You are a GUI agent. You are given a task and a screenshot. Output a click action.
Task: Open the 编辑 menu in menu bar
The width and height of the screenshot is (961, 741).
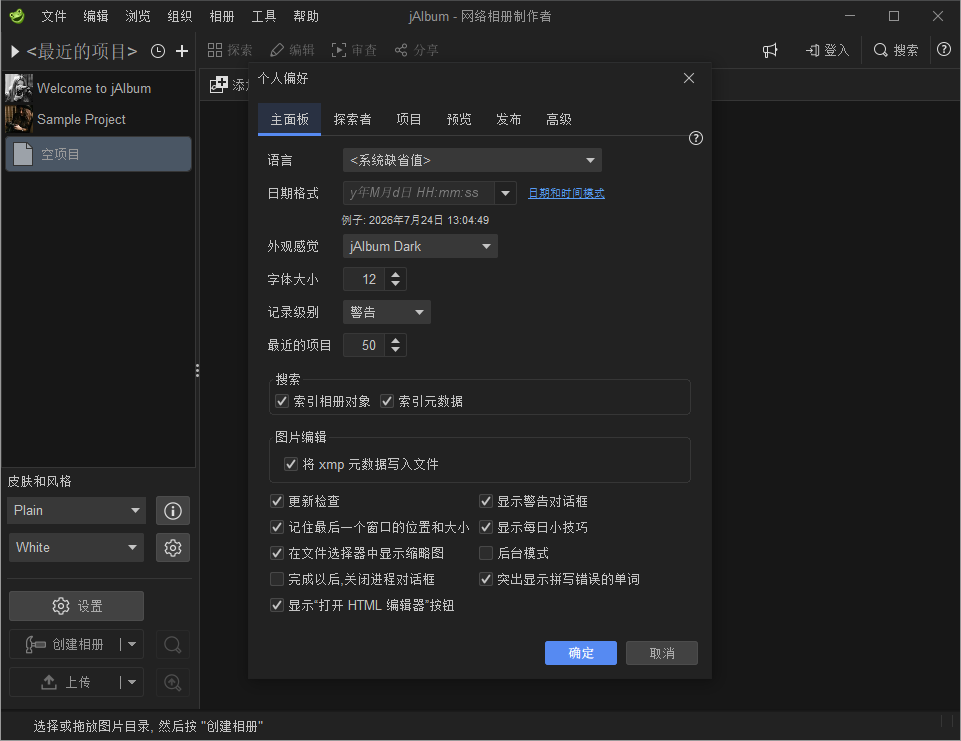tap(96, 17)
